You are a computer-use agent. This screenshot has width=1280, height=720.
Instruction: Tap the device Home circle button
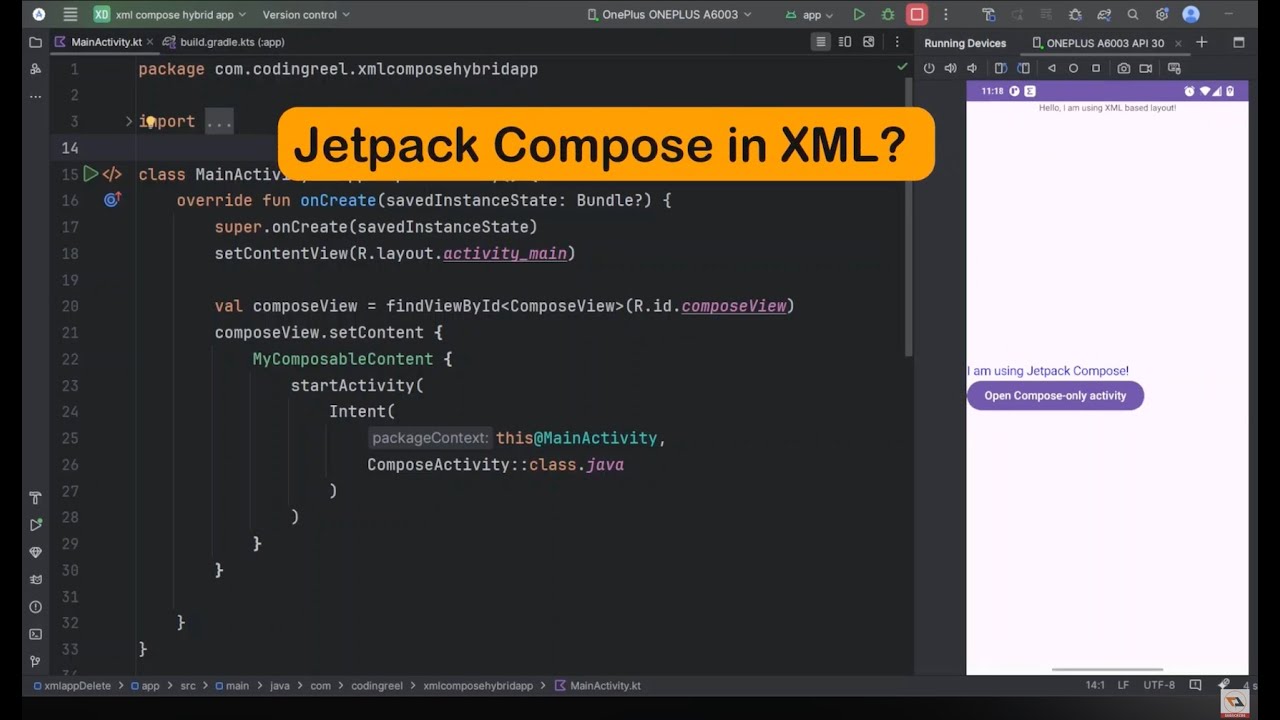pyautogui.click(x=1074, y=68)
